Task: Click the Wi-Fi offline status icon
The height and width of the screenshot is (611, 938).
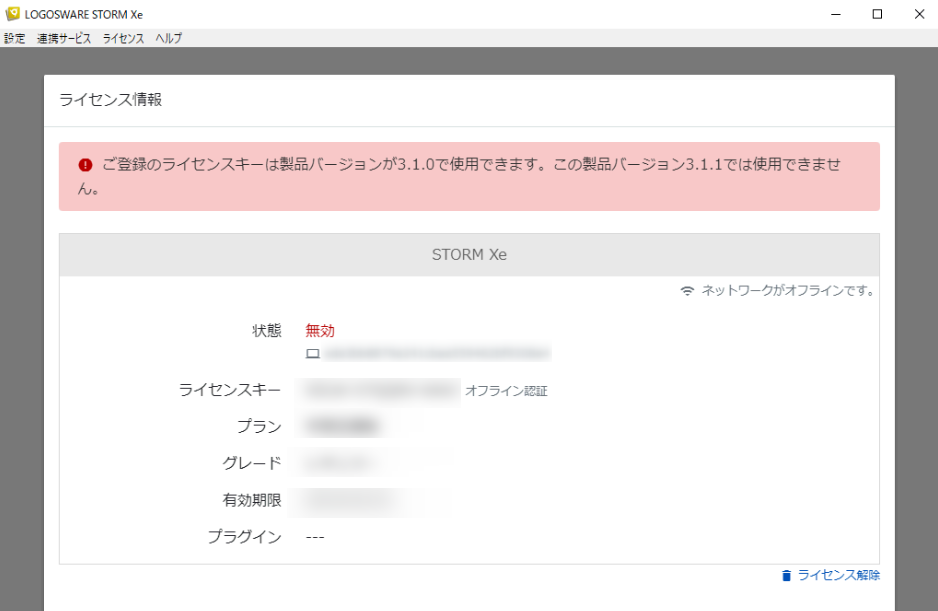Action: tap(687, 291)
